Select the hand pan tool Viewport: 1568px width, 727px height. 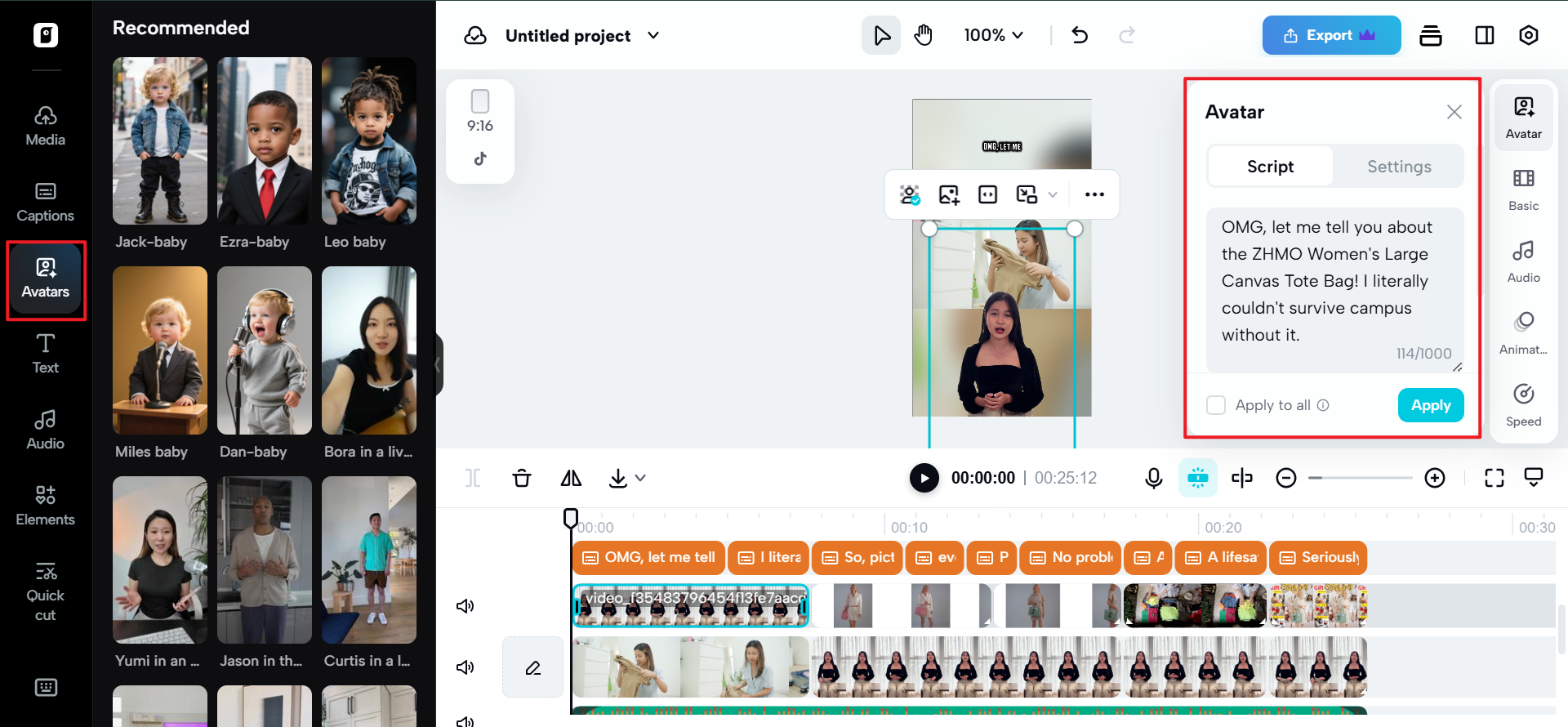pyautogui.click(x=923, y=35)
